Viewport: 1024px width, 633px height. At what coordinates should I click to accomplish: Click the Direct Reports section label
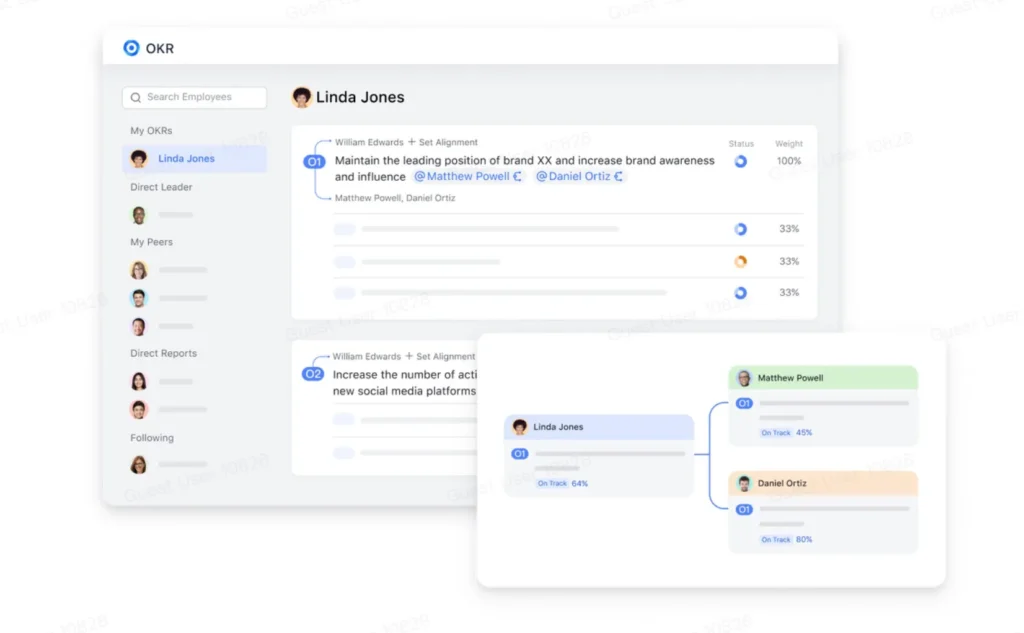(163, 353)
